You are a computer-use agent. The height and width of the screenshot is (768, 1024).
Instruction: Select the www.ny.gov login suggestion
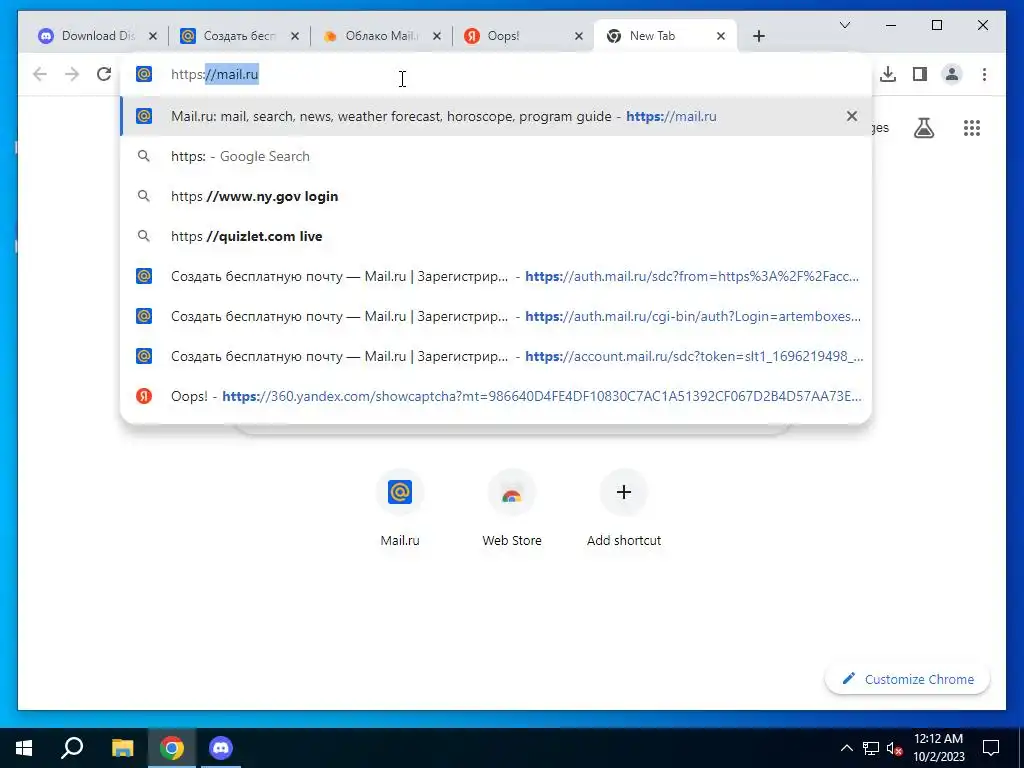coord(496,196)
